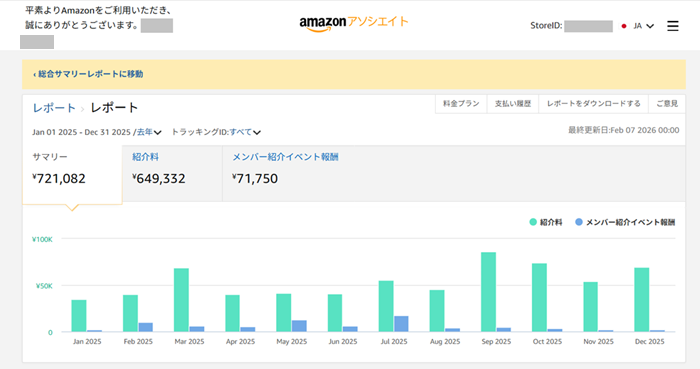Click the Jun 2025 axis label
The height and width of the screenshot is (369, 700).
(x=343, y=342)
